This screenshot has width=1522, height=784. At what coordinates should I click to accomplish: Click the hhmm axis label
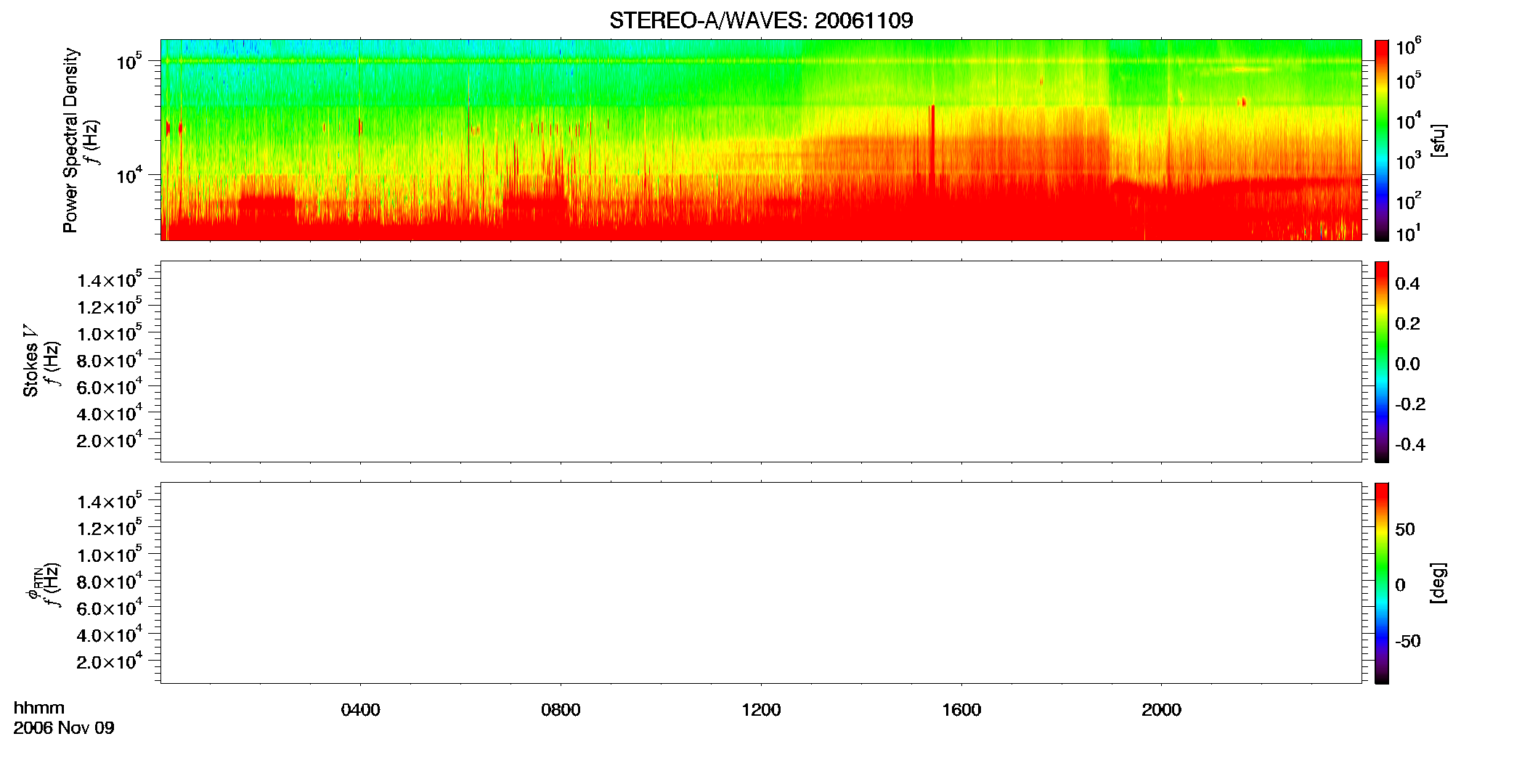(x=39, y=708)
